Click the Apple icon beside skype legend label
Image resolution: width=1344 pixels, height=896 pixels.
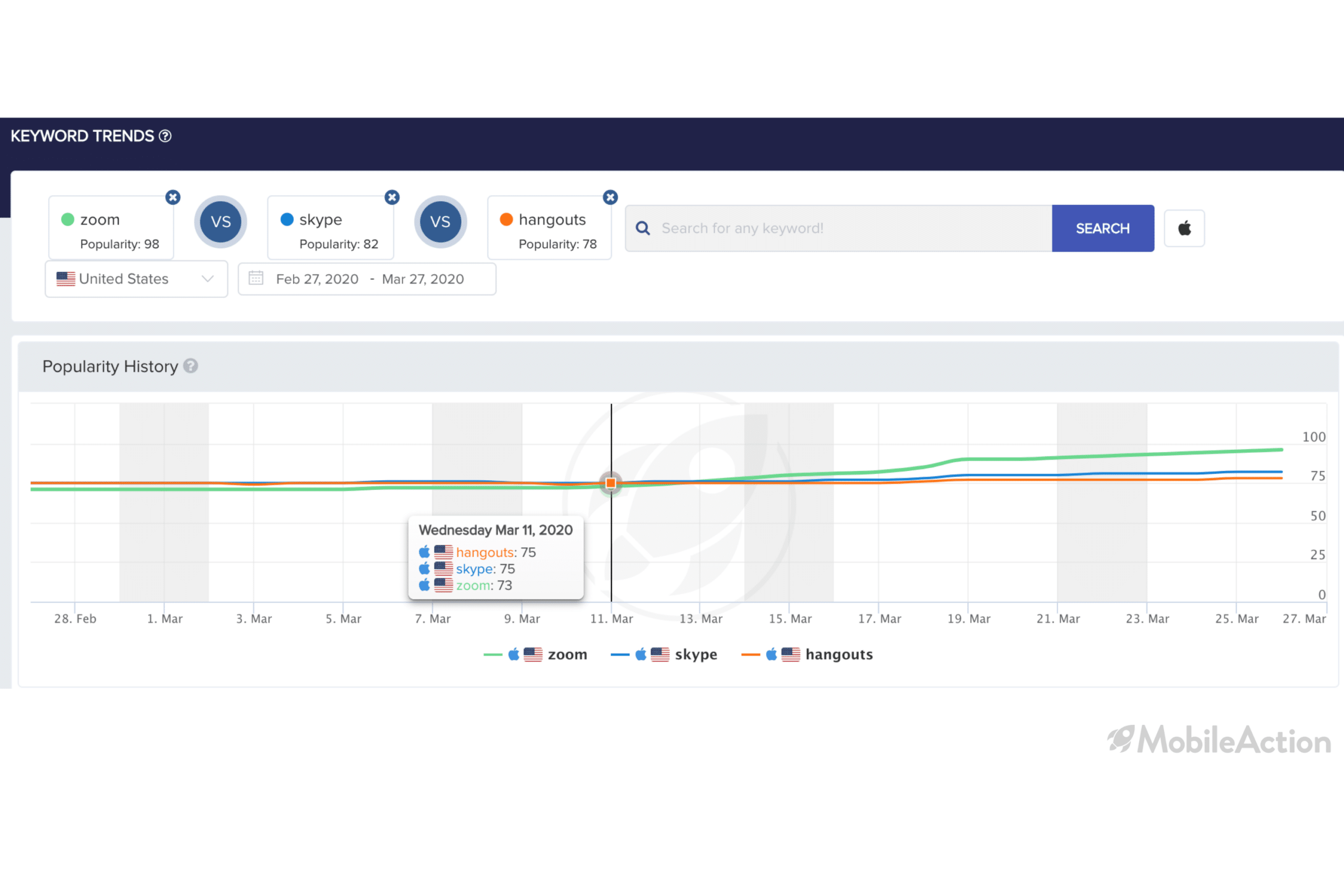[640, 655]
